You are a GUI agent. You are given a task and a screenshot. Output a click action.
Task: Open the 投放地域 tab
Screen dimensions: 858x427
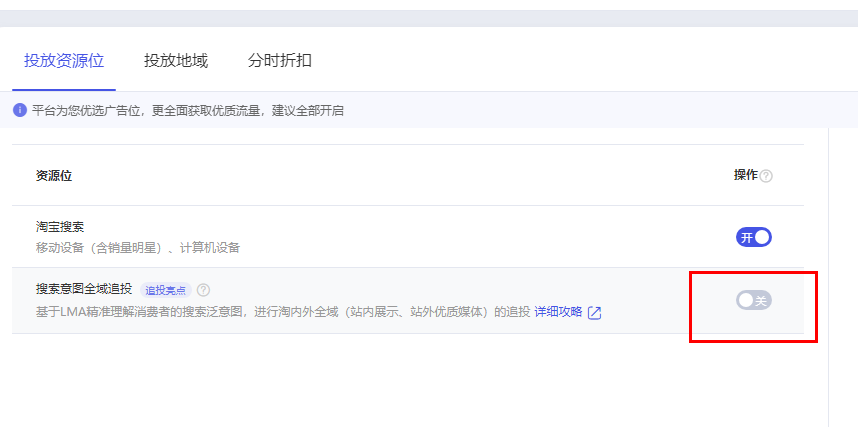click(175, 61)
